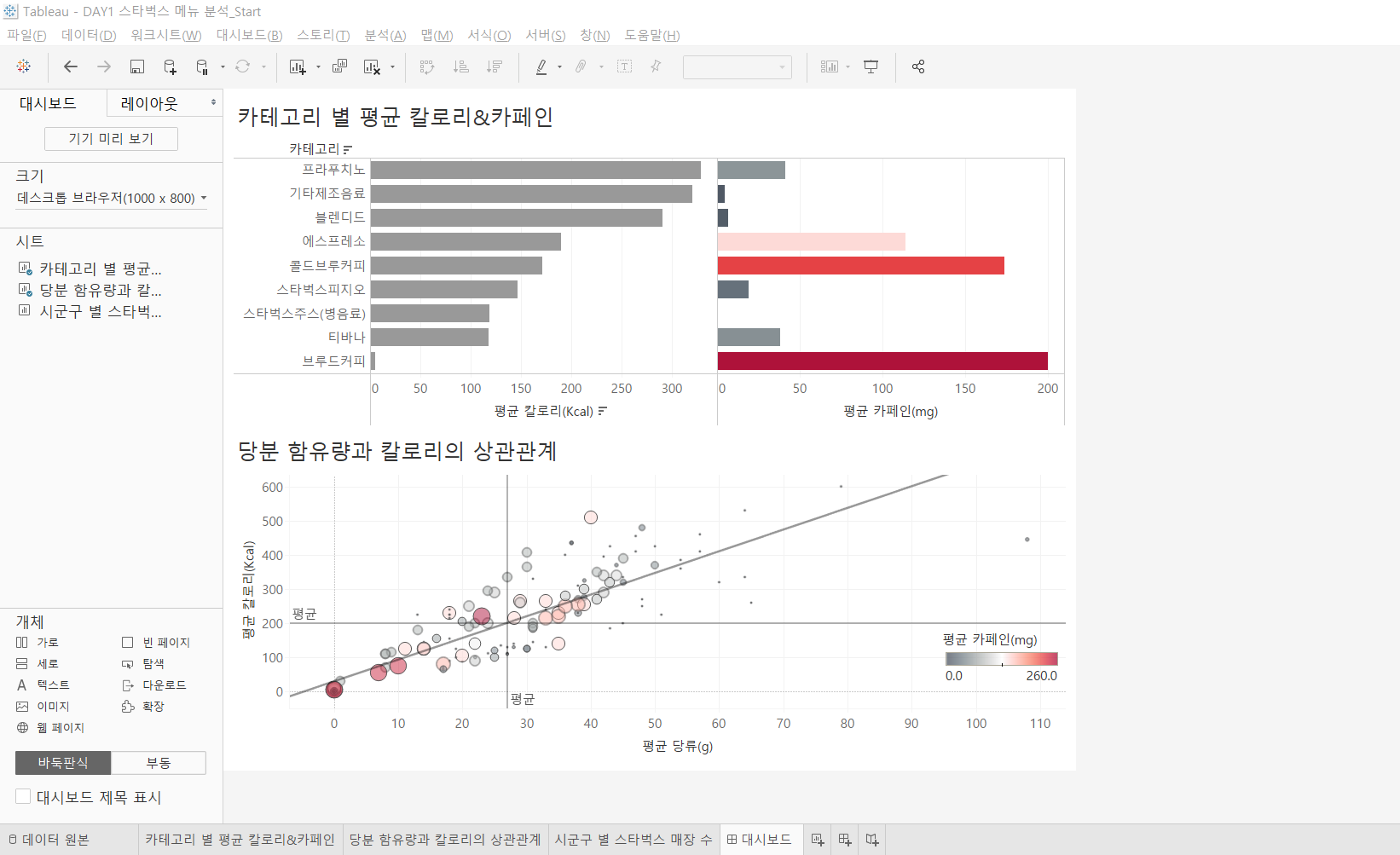The image size is (1400, 855).
Task: Click the fix axes pin icon
Action: 656,66
